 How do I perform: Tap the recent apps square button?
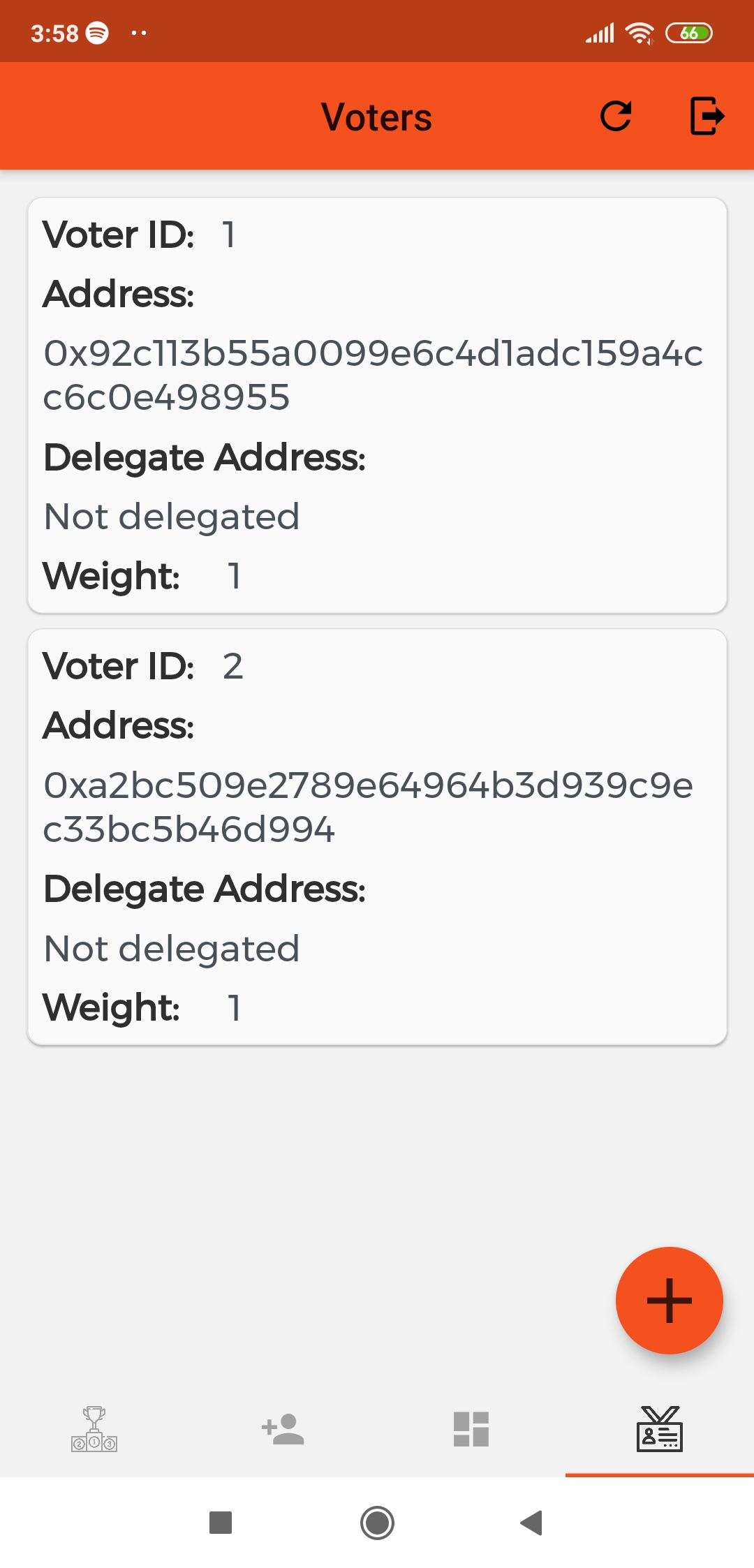(x=221, y=1523)
